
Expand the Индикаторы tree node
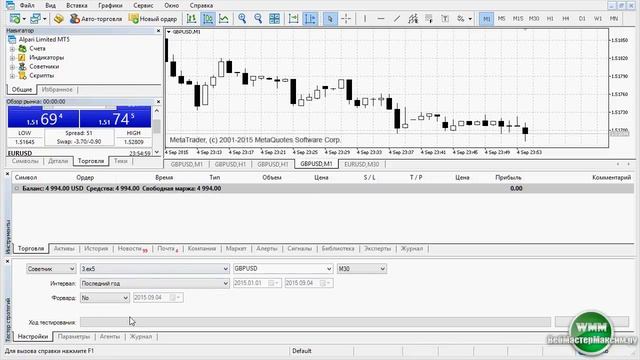[12, 58]
